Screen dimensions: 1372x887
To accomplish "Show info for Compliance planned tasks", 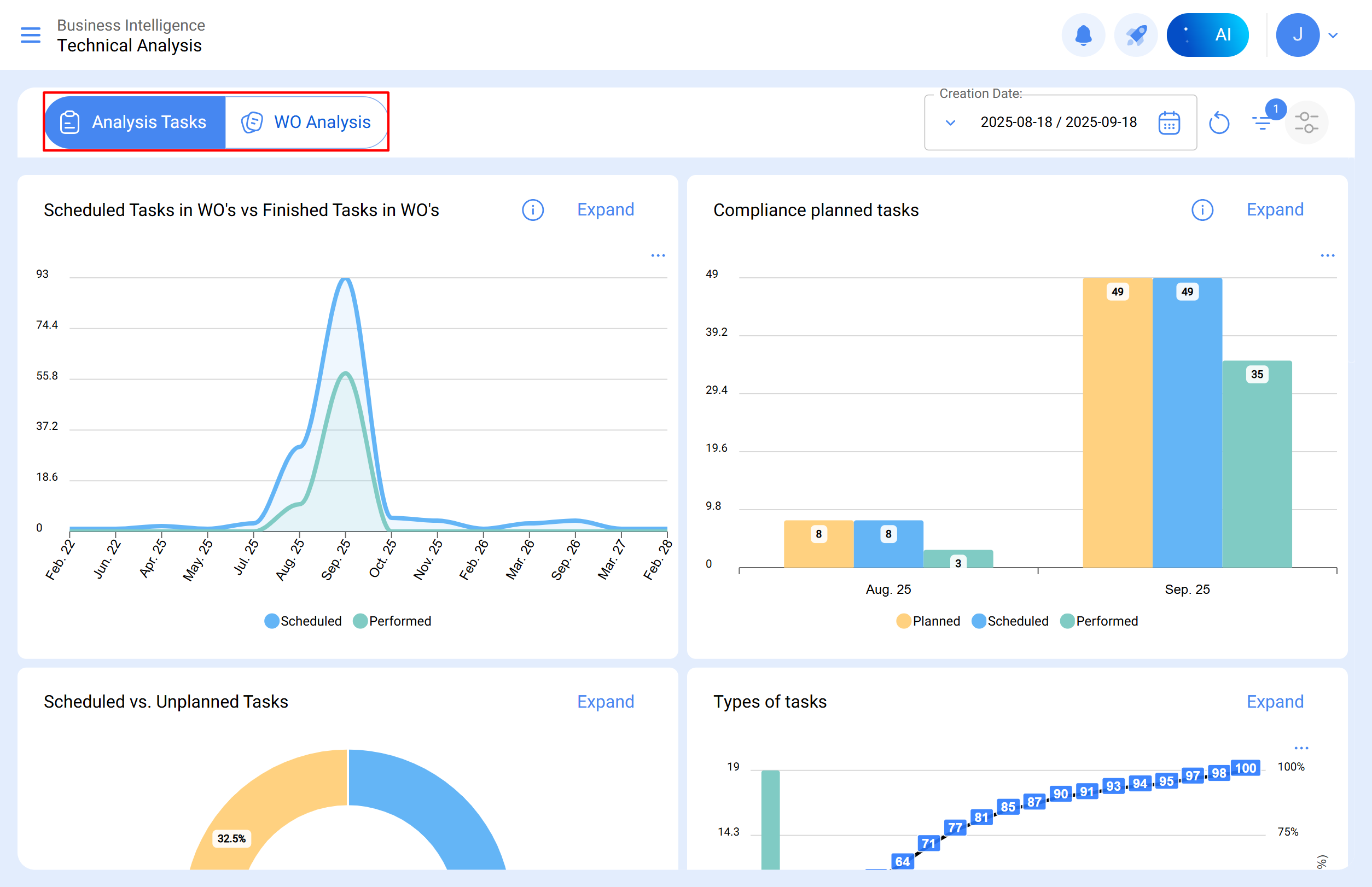I will click(x=1201, y=210).
